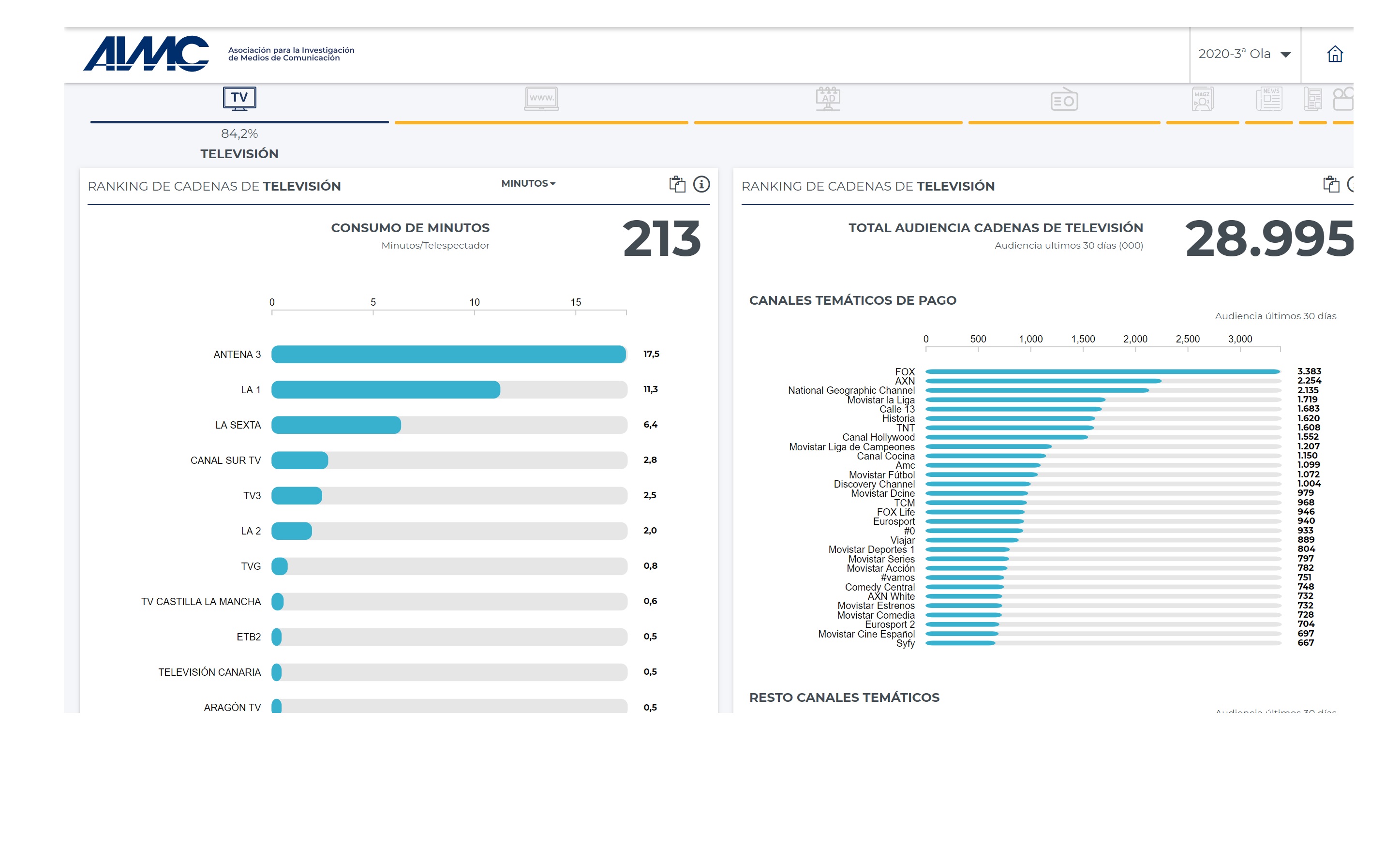The height and width of the screenshot is (860, 1400).
Task: Select the Eurosport 2 label
Action: click(890, 624)
